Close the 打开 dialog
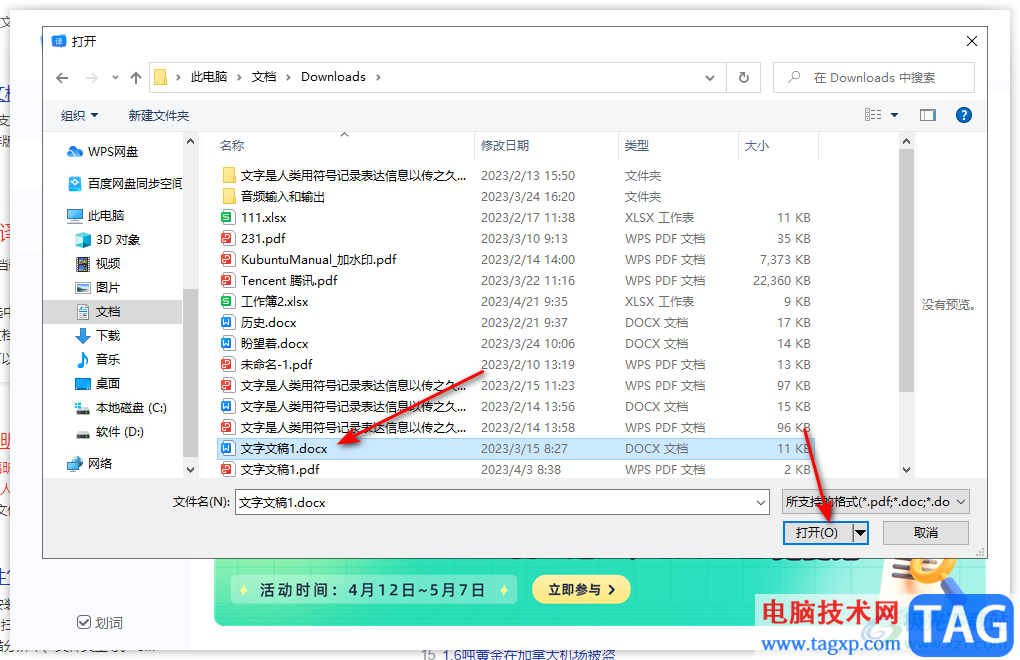This screenshot has height=660, width=1020. click(972, 41)
